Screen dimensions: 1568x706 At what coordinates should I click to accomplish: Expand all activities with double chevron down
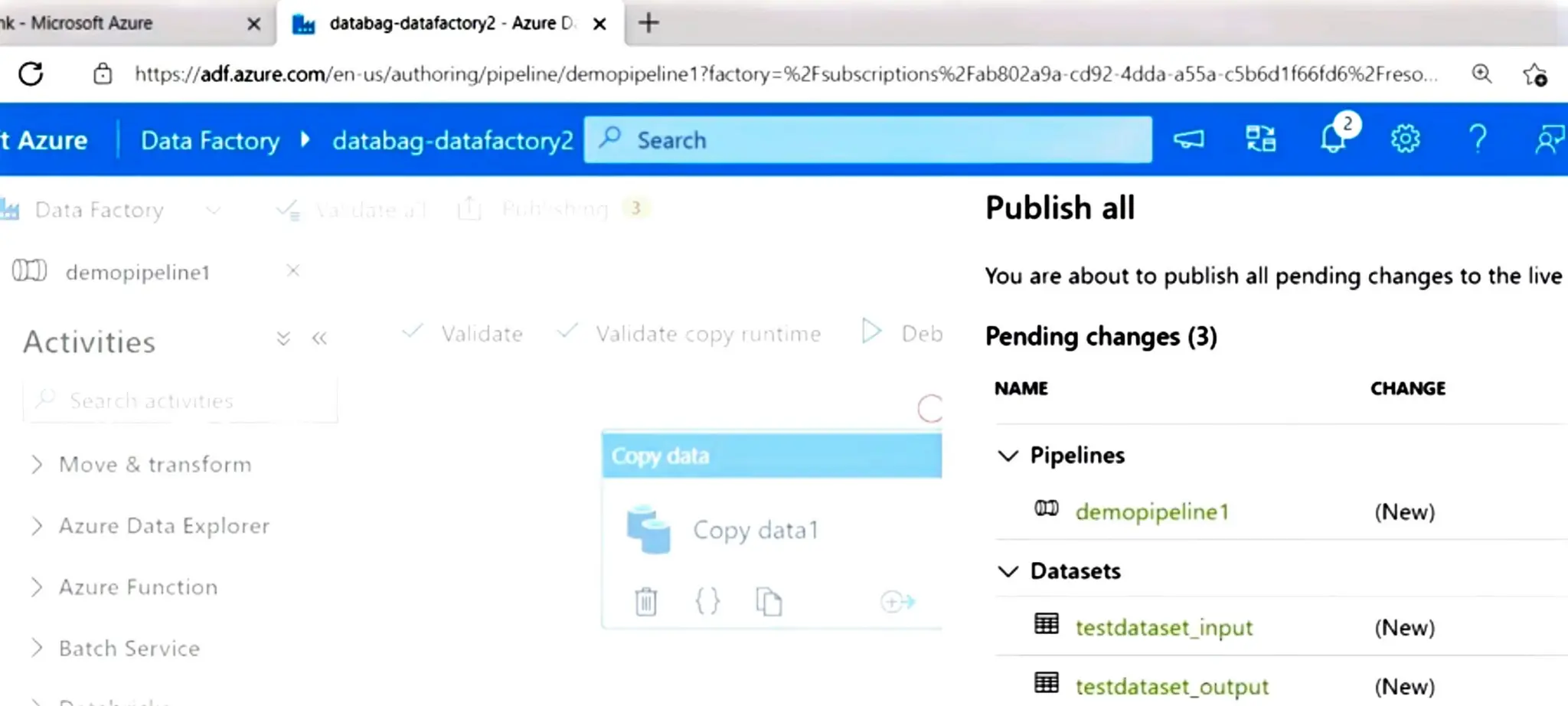click(283, 338)
